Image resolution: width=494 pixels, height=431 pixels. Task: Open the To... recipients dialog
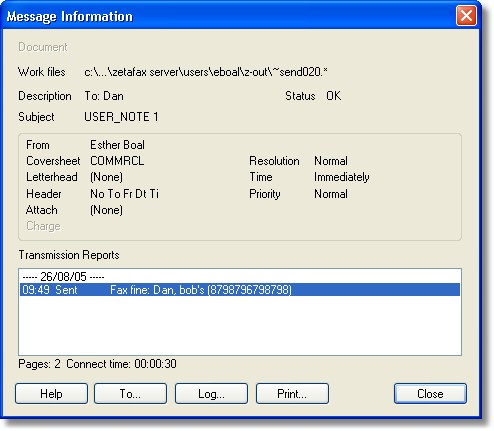click(x=130, y=394)
